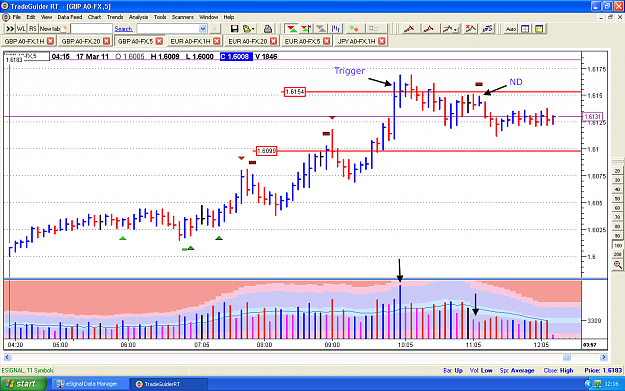Click the yellow grid window layout icon
This screenshot has width=625, height=391.
(x=539, y=29)
